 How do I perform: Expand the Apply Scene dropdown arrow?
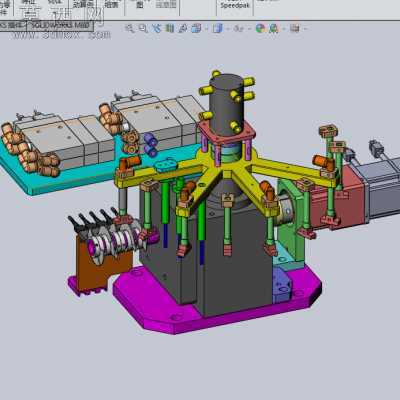[x=284, y=29]
